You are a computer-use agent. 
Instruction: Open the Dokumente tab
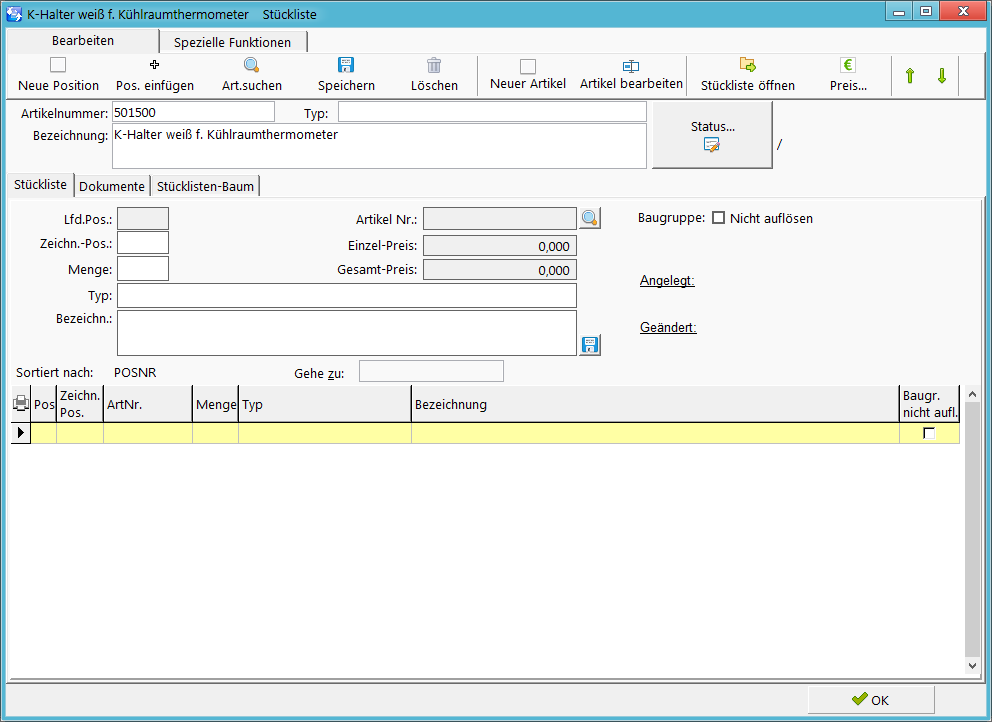coord(112,187)
